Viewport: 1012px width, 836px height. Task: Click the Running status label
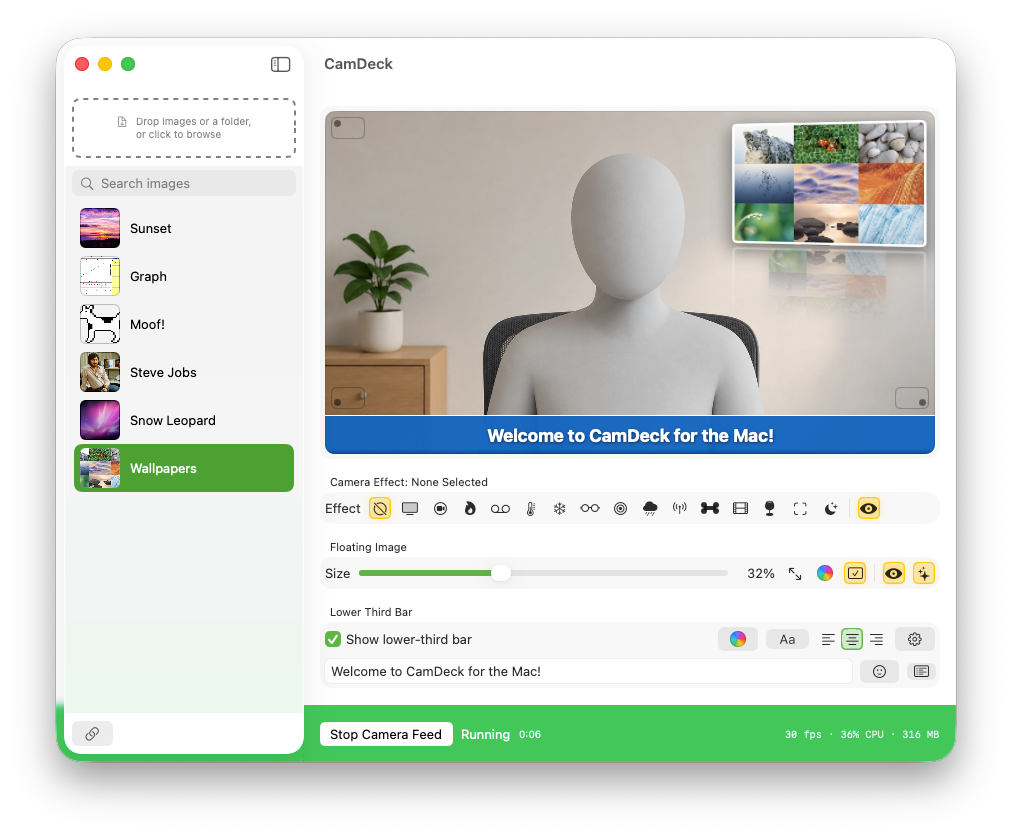coord(485,735)
